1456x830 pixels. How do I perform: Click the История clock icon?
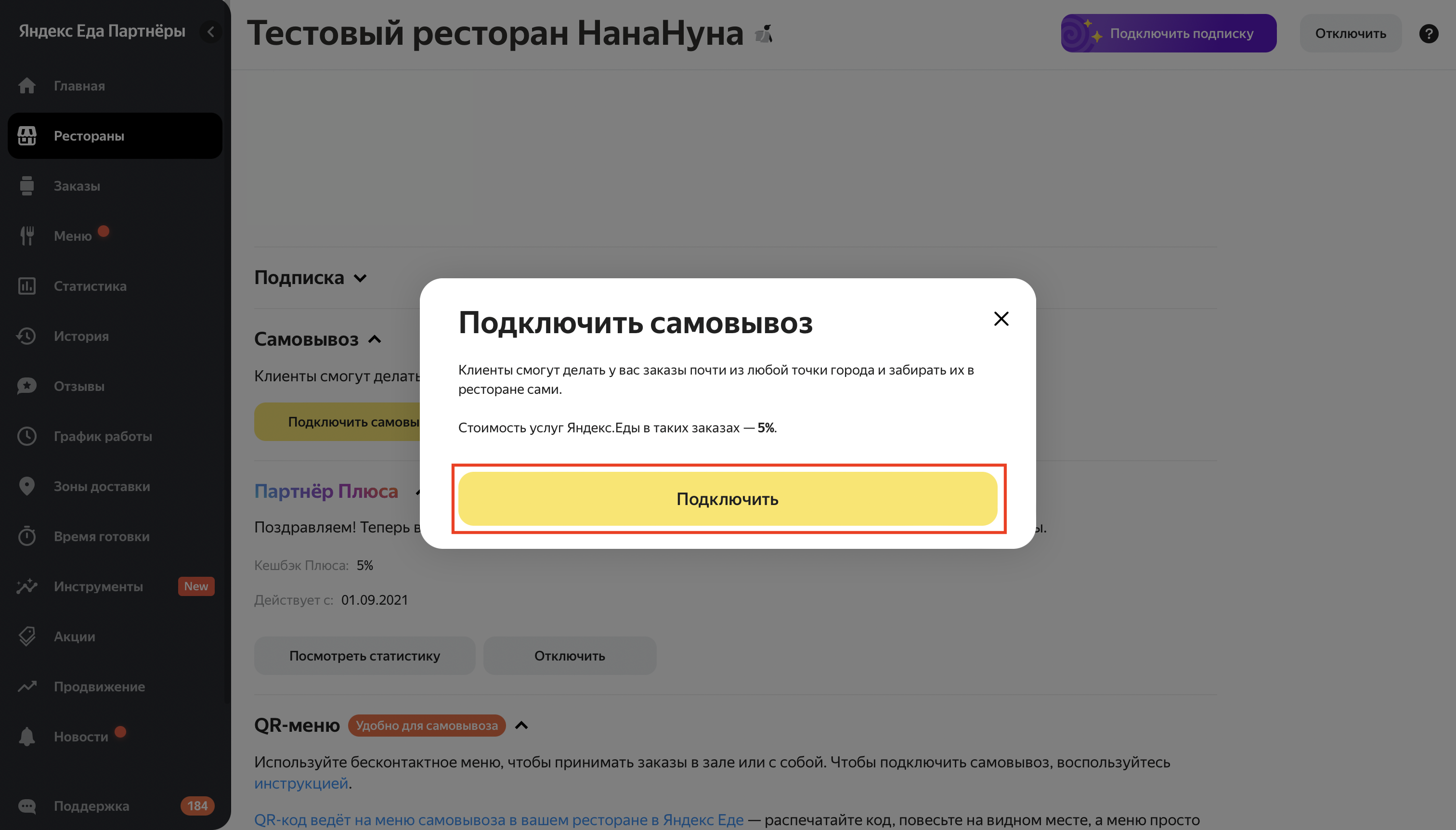pos(27,337)
